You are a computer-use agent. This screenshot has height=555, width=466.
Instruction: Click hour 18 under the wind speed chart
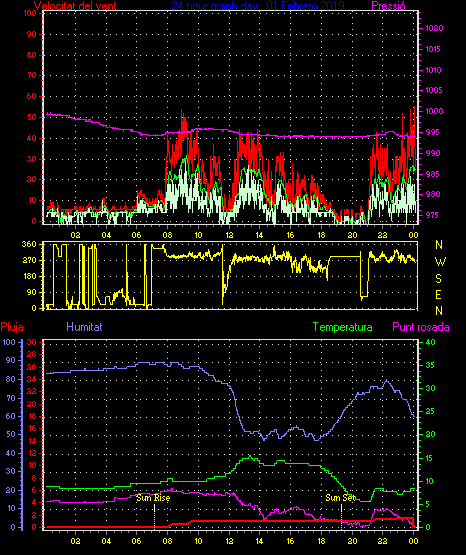tap(321, 235)
